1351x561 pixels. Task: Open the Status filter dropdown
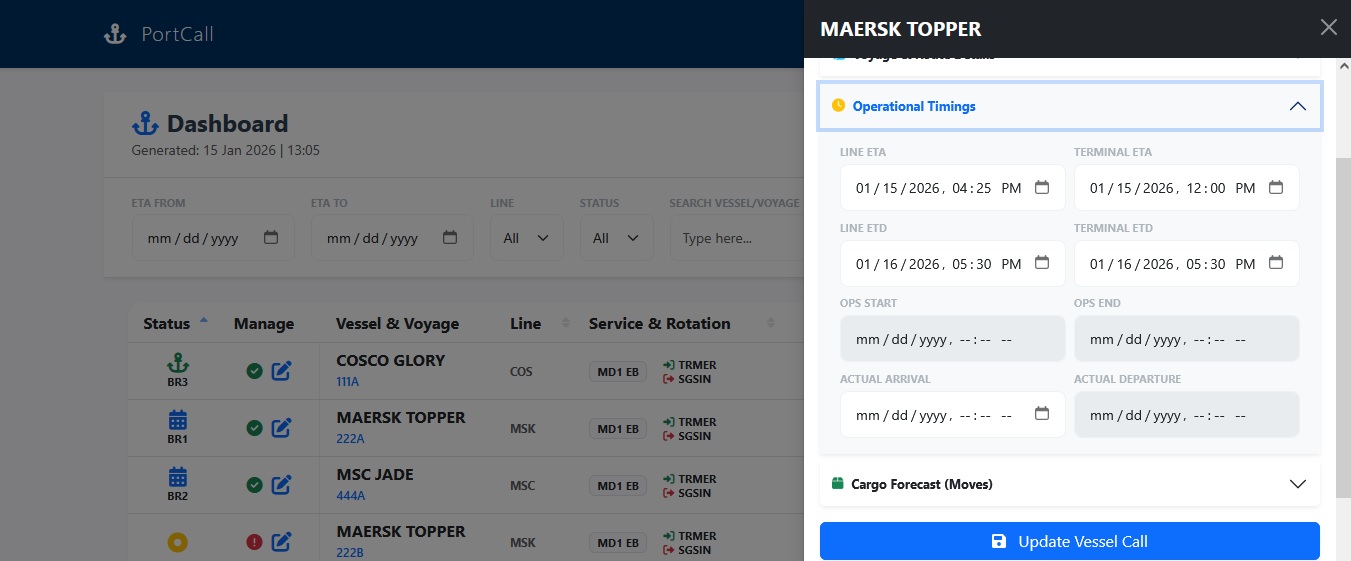616,238
